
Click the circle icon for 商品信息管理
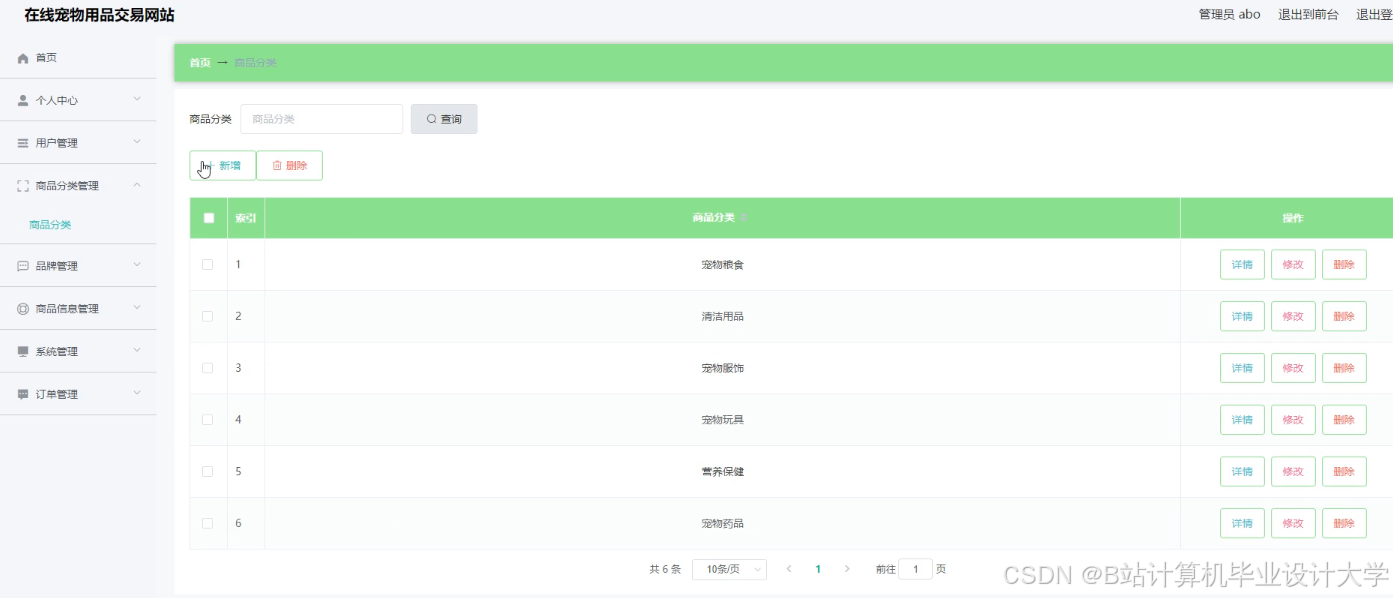[x=23, y=309]
